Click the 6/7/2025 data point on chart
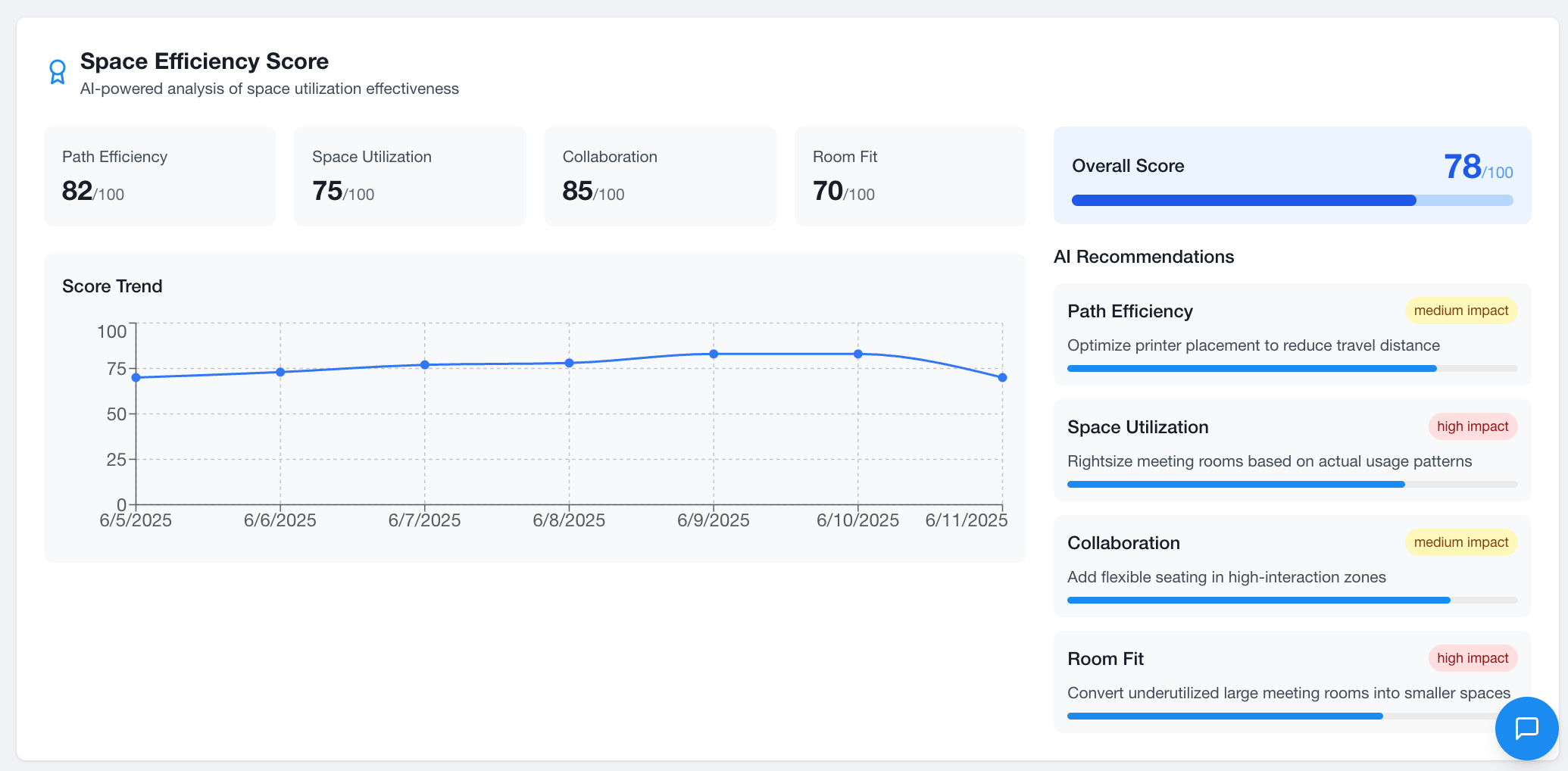The width and height of the screenshot is (1568, 771). point(425,365)
